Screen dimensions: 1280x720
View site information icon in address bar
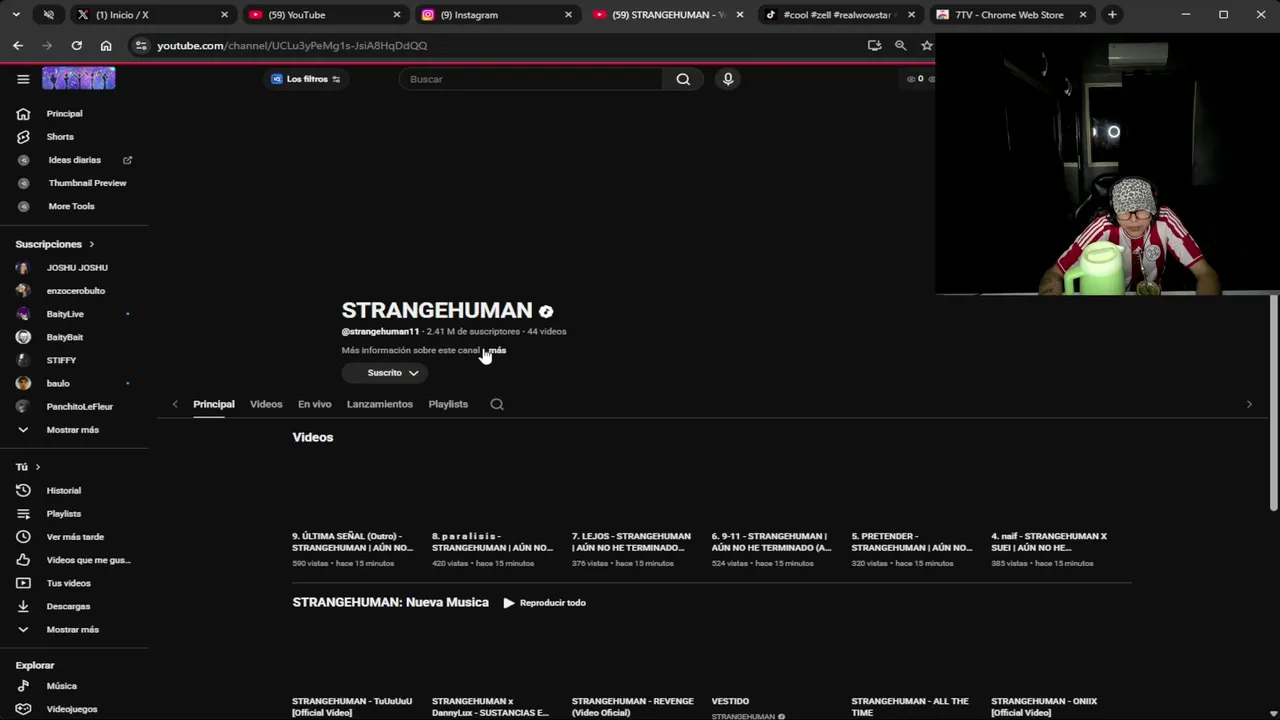click(141, 45)
